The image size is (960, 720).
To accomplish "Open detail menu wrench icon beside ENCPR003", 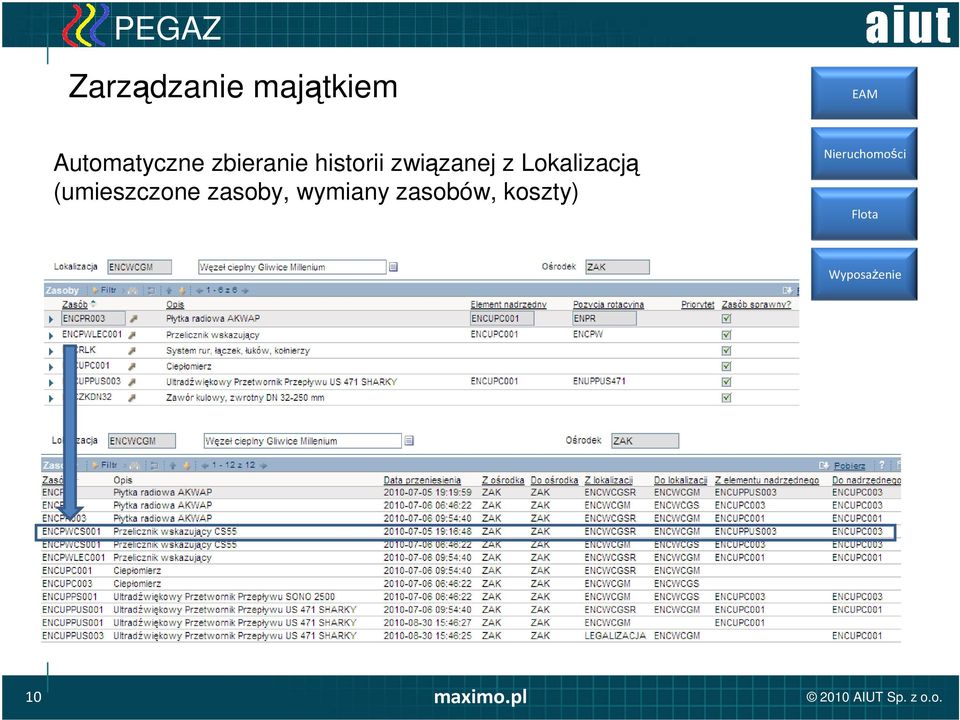I will coord(133,319).
